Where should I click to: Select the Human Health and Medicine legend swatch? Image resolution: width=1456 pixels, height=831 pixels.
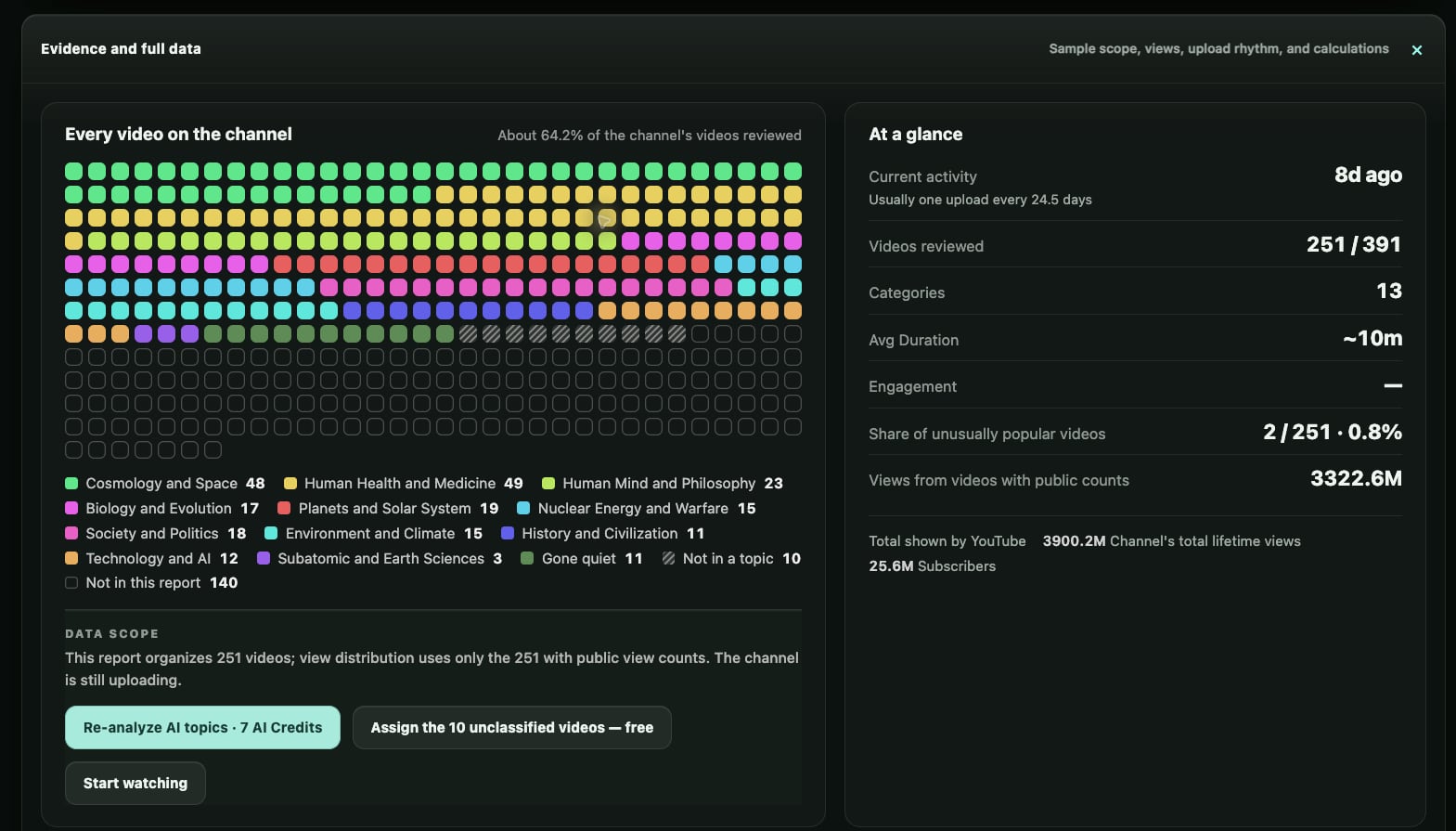tap(290, 483)
